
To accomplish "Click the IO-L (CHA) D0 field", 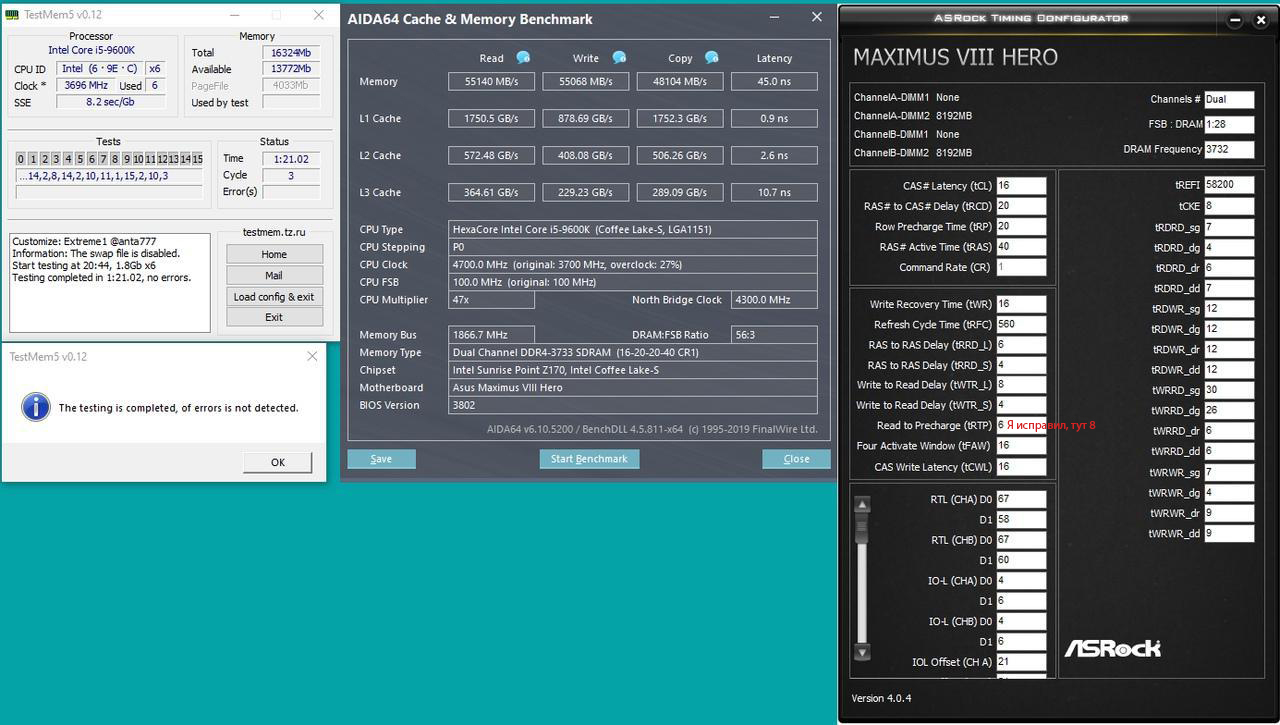I will point(1021,580).
